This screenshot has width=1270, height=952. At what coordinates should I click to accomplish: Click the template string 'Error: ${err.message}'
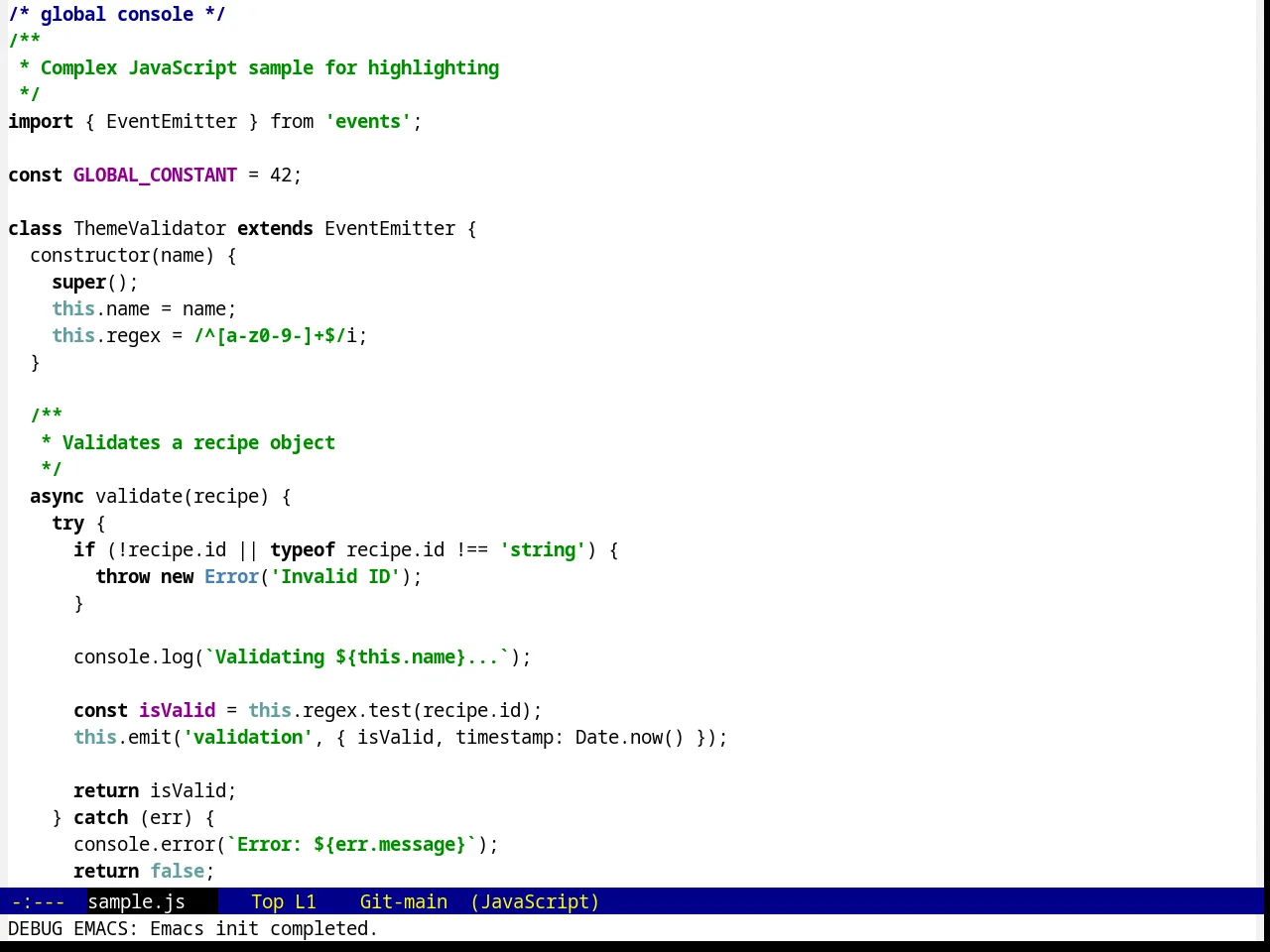[351, 844]
